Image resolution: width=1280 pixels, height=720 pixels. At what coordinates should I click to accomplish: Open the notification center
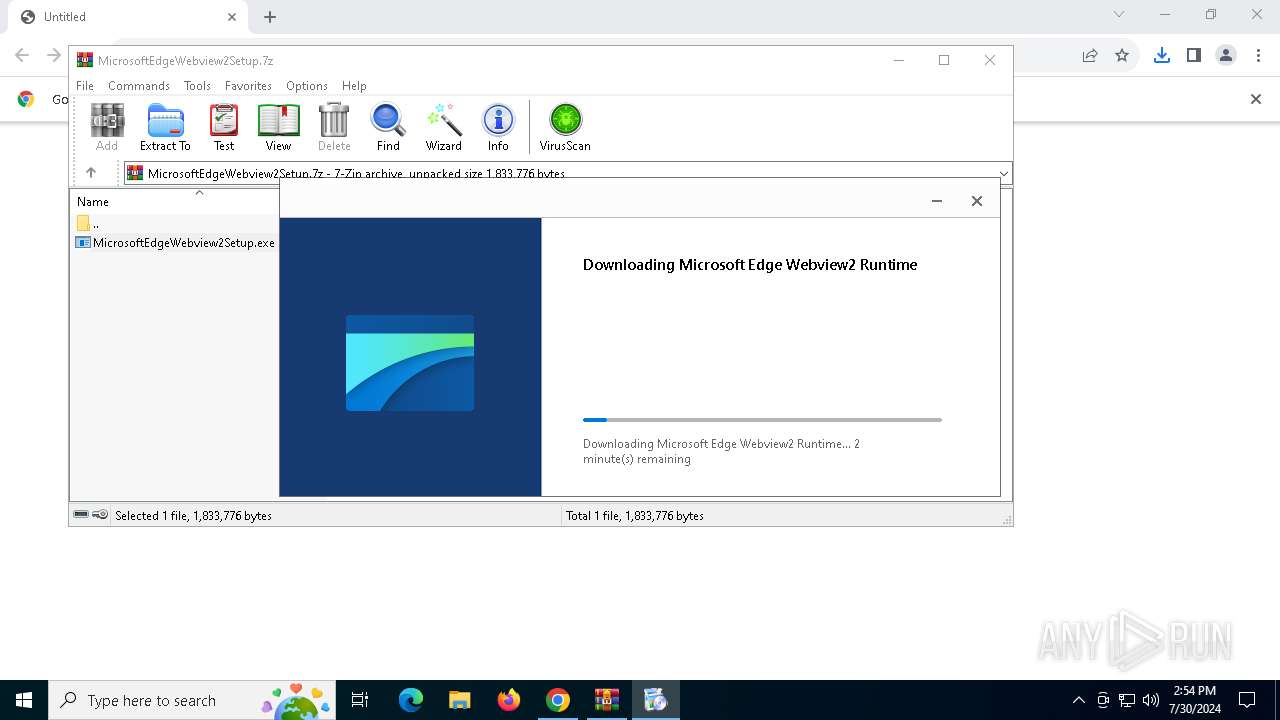[x=1247, y=700]
